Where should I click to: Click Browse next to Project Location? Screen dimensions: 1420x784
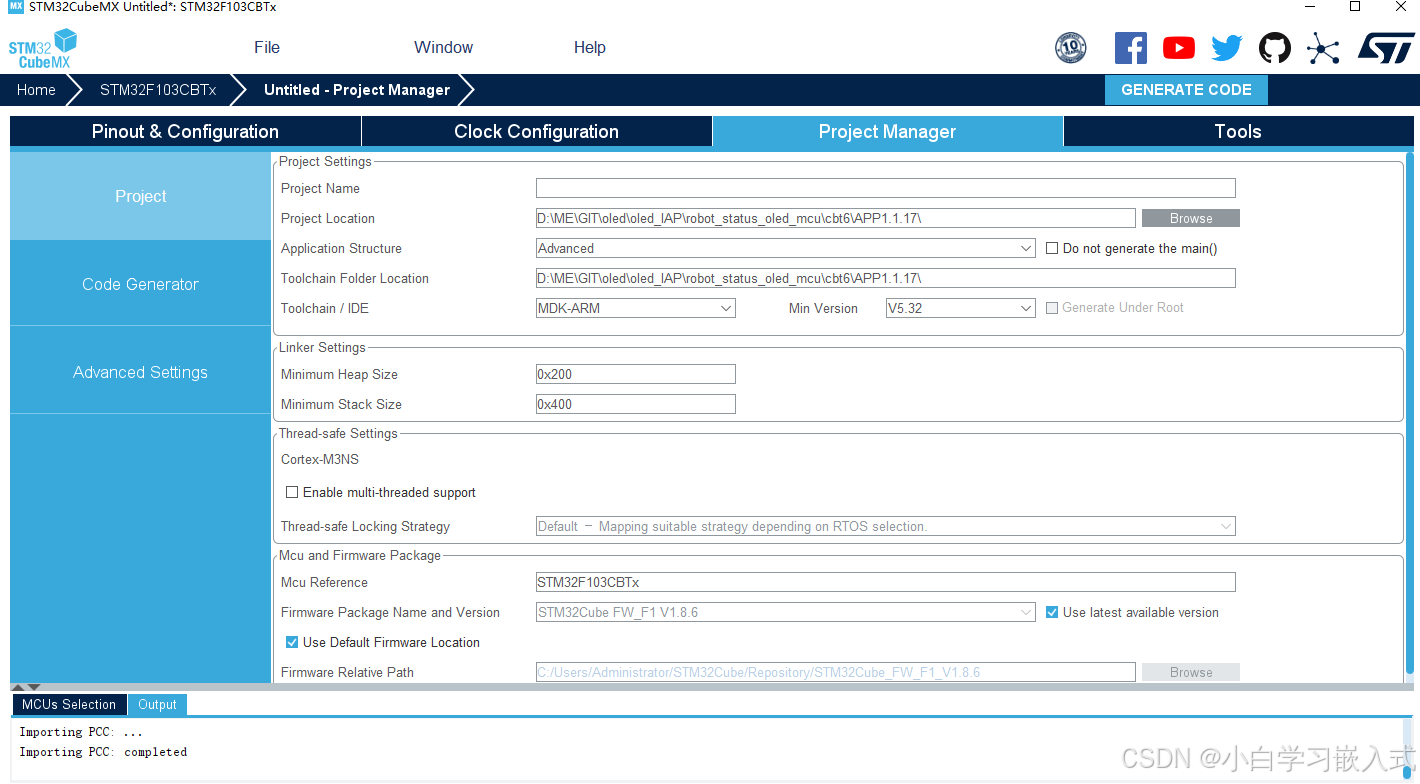[x=1191, y=218]
